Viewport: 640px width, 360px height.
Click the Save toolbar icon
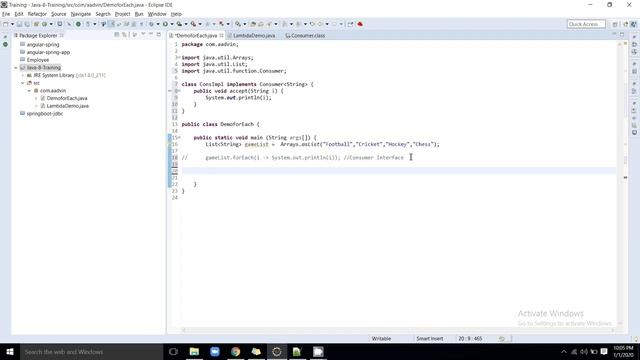(19, 24)
